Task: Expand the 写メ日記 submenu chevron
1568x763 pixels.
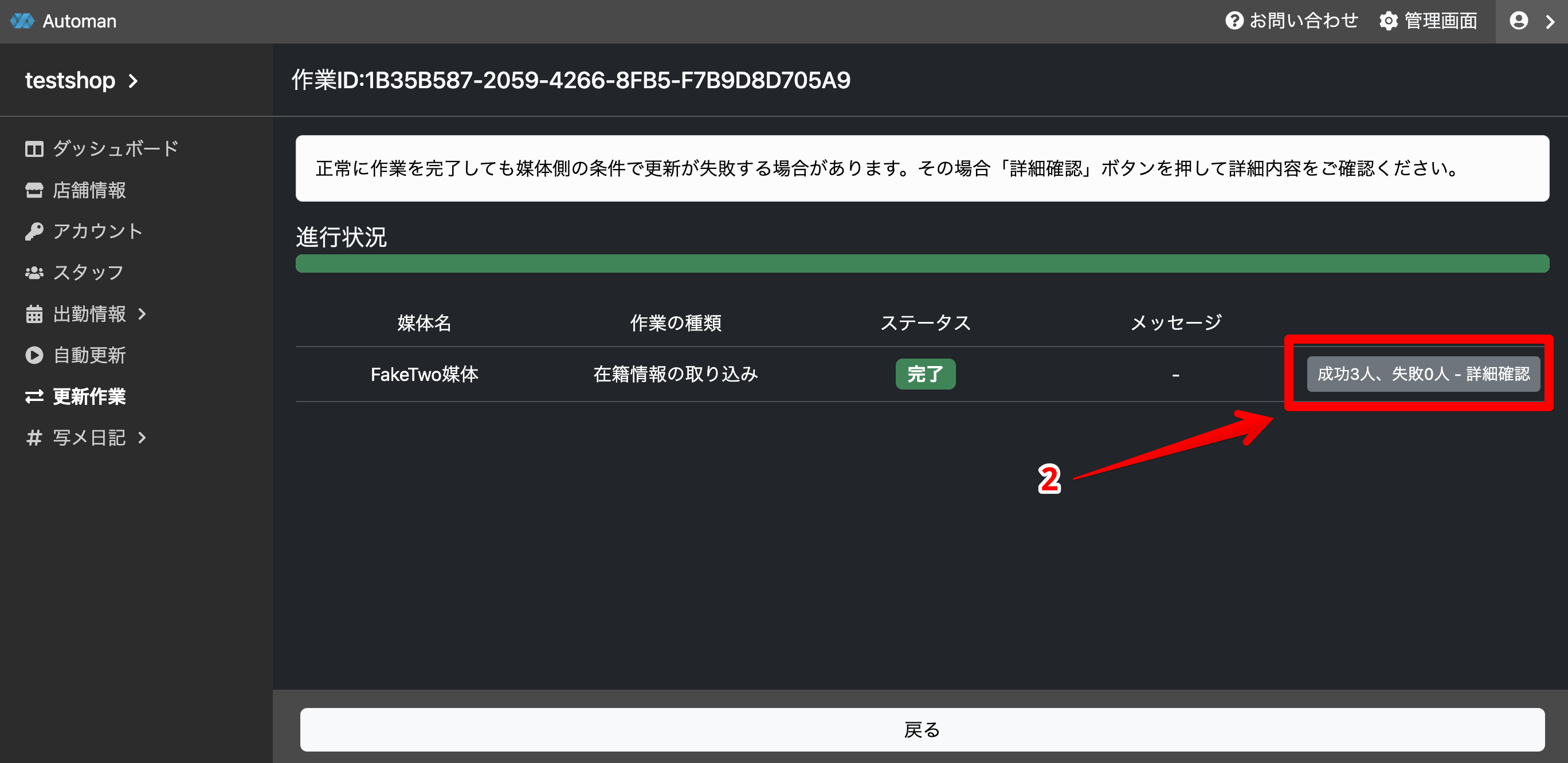Action: click(x=143, y=438)
